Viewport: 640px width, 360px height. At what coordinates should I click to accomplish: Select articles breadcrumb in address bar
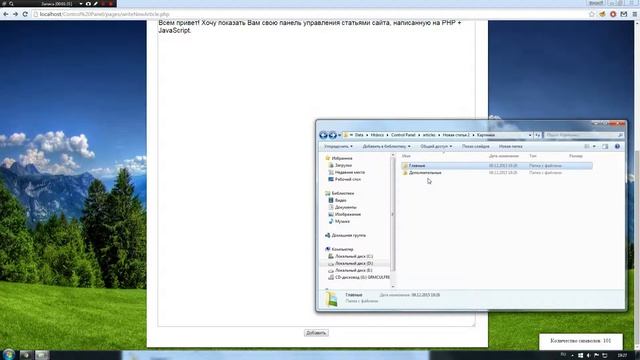[x=429, y=135]
